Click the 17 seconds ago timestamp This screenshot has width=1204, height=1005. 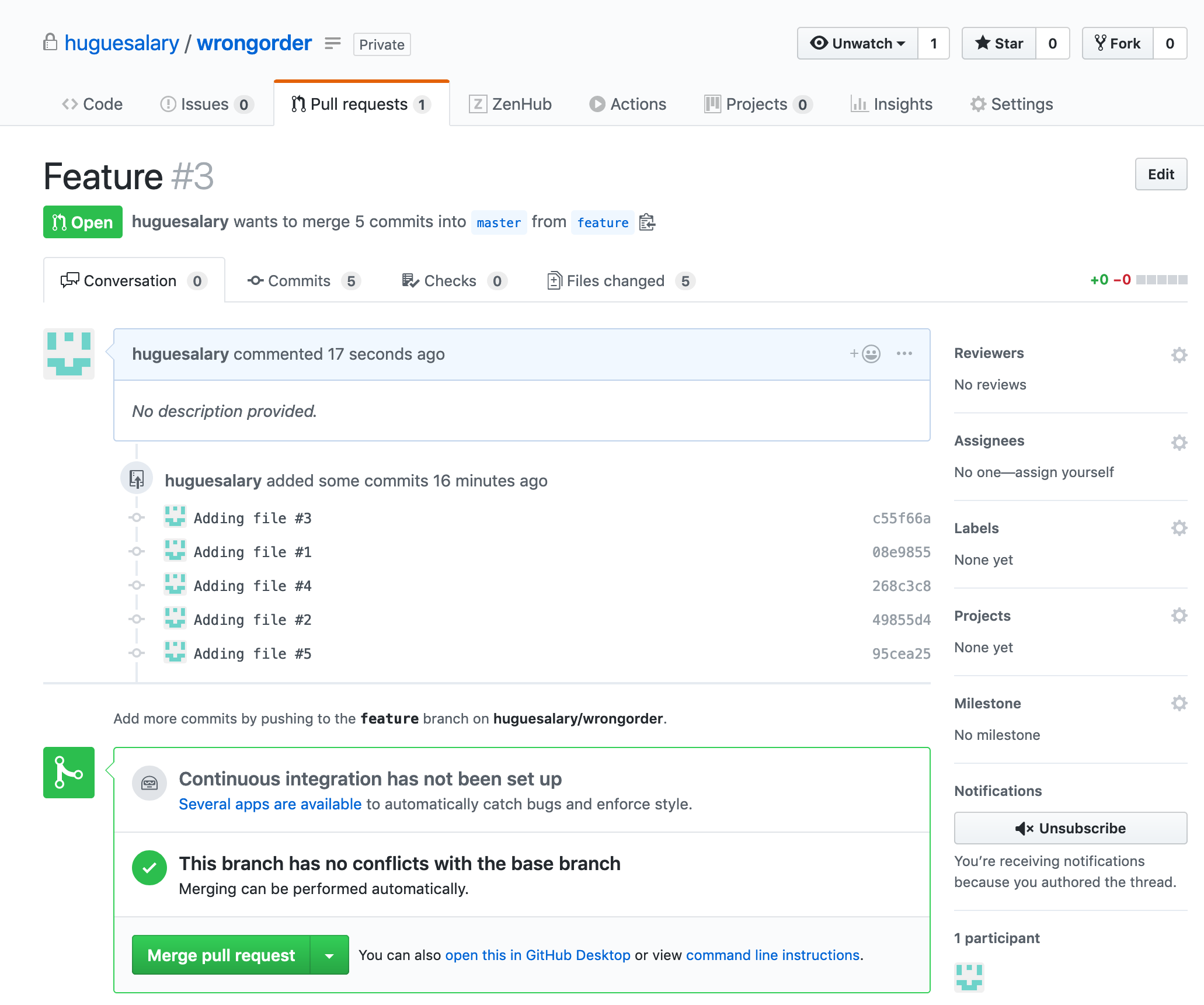point(386,354)
